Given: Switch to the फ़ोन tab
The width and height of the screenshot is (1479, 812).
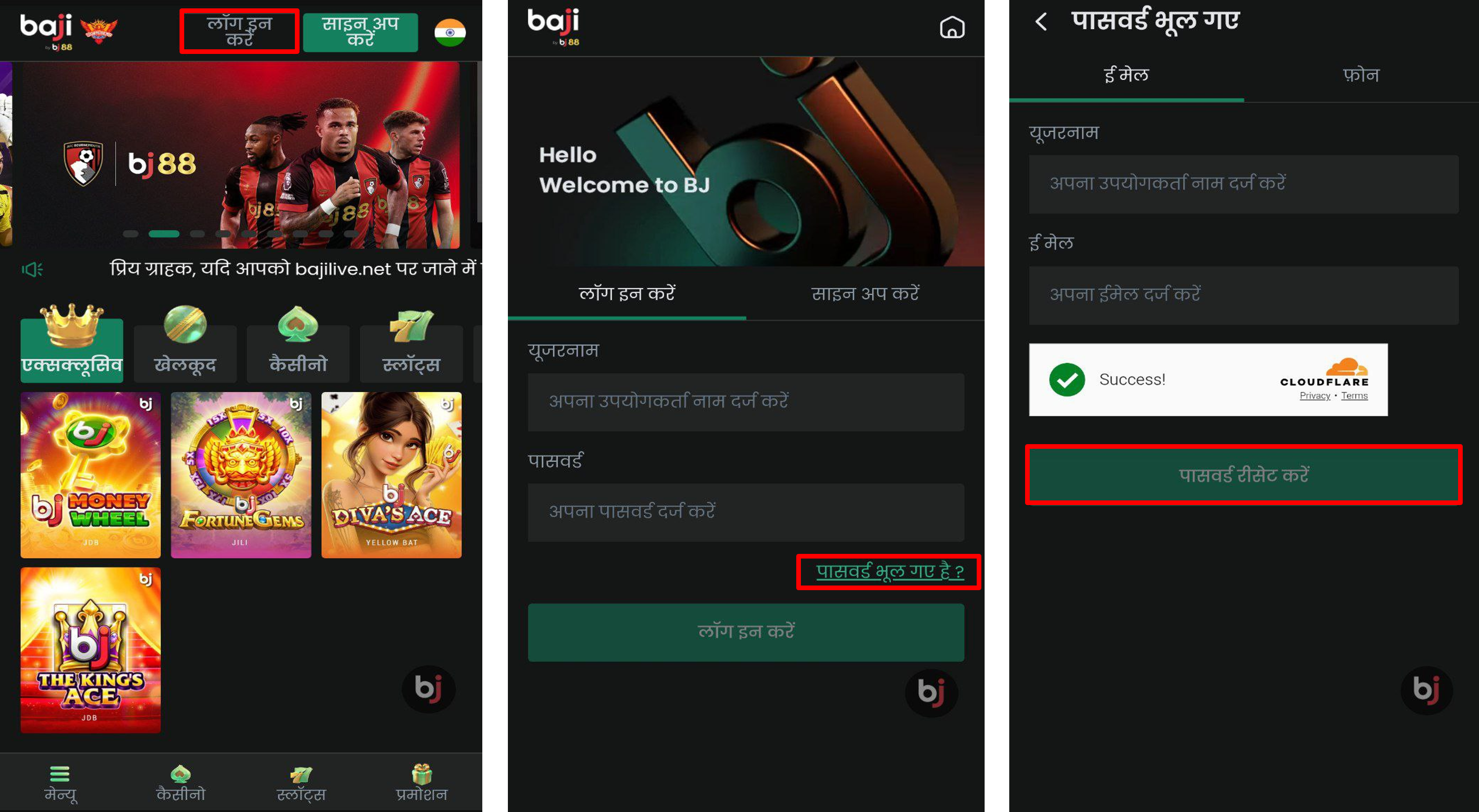Looking at the screenshot, I should [x=1361, y=75].
